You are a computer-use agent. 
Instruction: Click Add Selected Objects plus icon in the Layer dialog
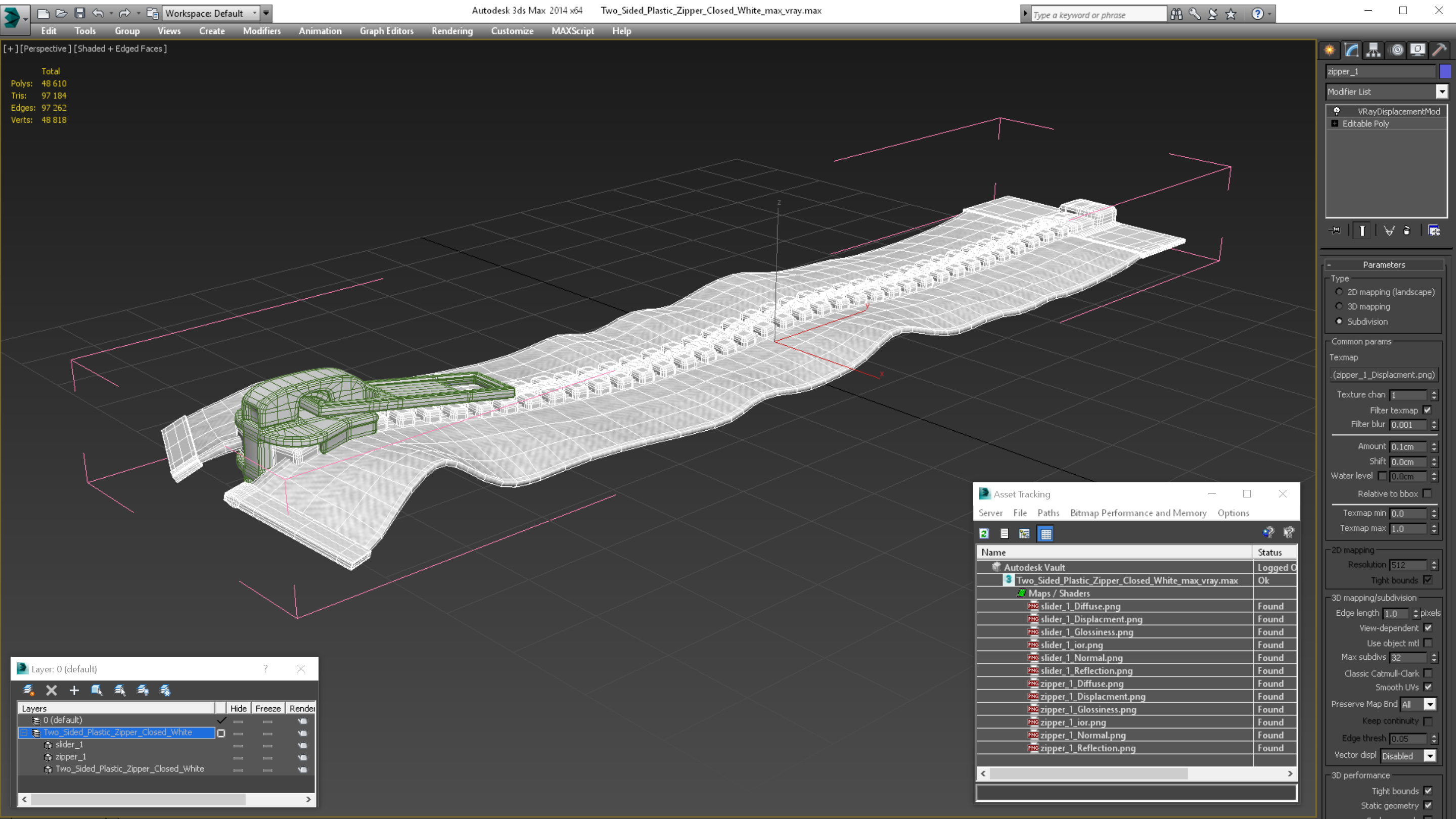tap(74, 690)
